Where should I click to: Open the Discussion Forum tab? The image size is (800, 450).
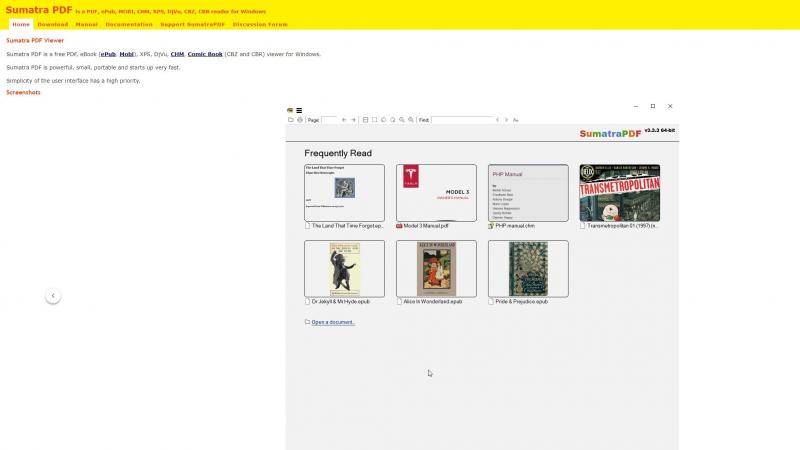coord(260,24)
